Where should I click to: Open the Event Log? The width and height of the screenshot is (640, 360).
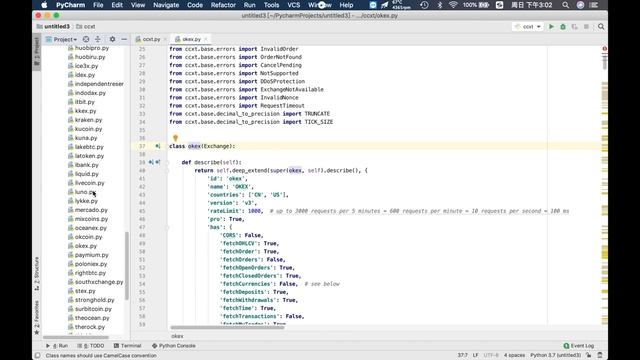click(x=579, y=346)
